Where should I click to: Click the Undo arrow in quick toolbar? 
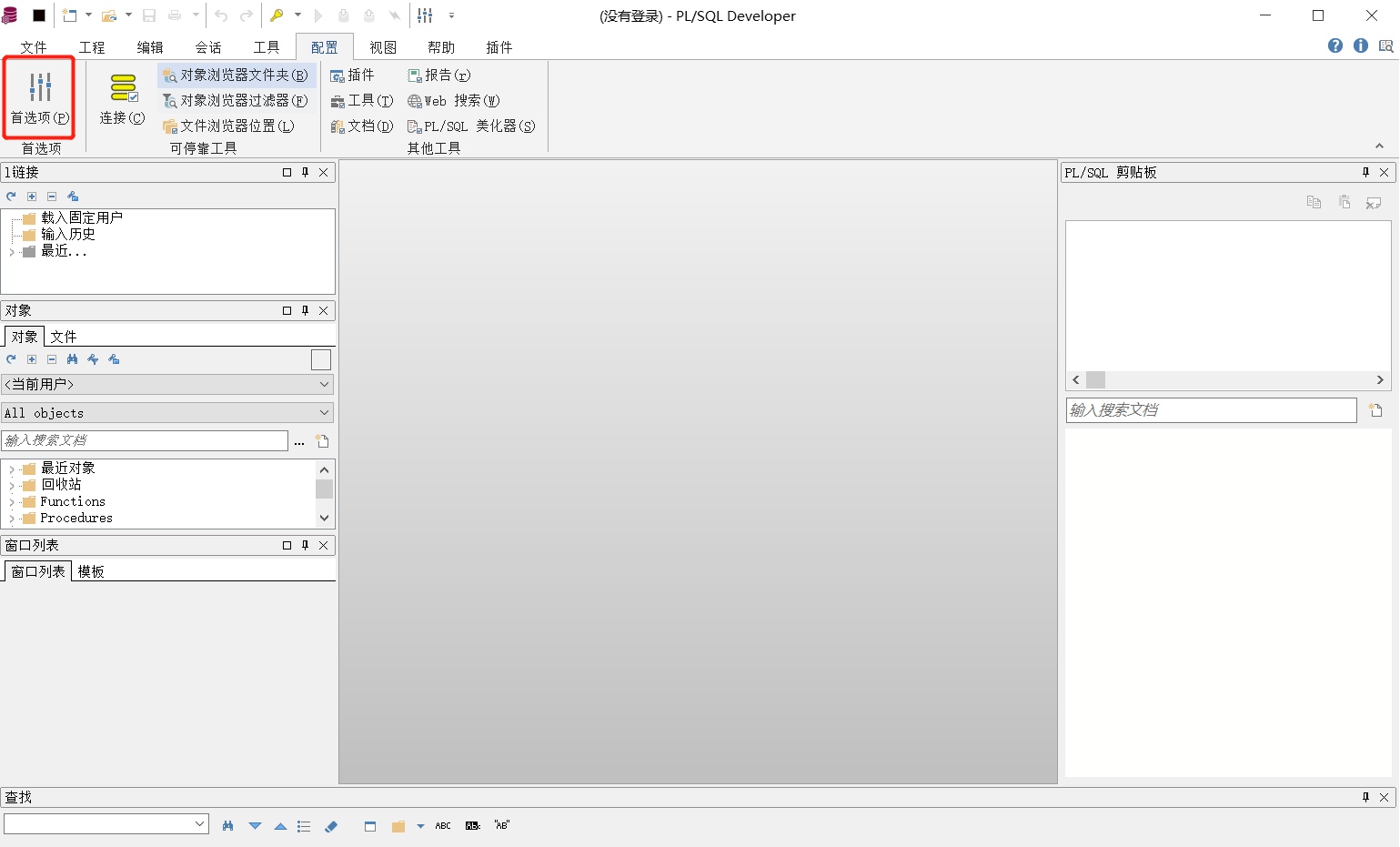221,15
